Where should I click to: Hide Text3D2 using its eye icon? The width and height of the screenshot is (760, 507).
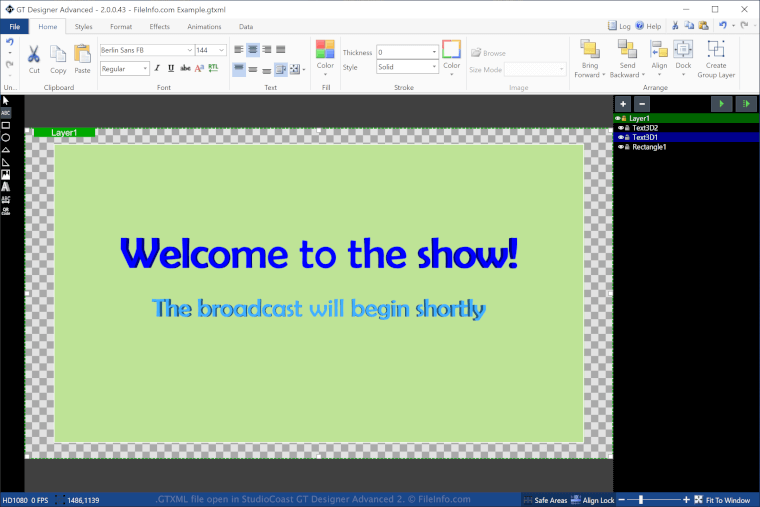click(x=620, y=128)
